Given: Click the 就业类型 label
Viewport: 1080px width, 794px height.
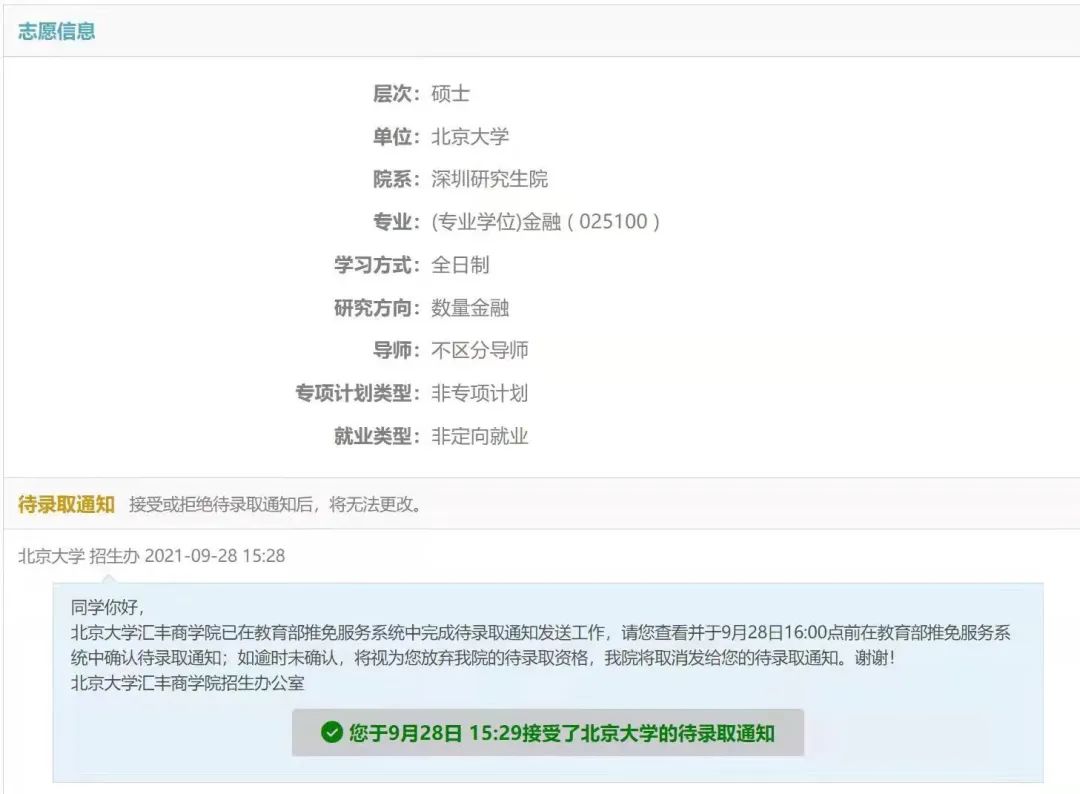Looking at the screenshot, I should click(x=377, y=436).
